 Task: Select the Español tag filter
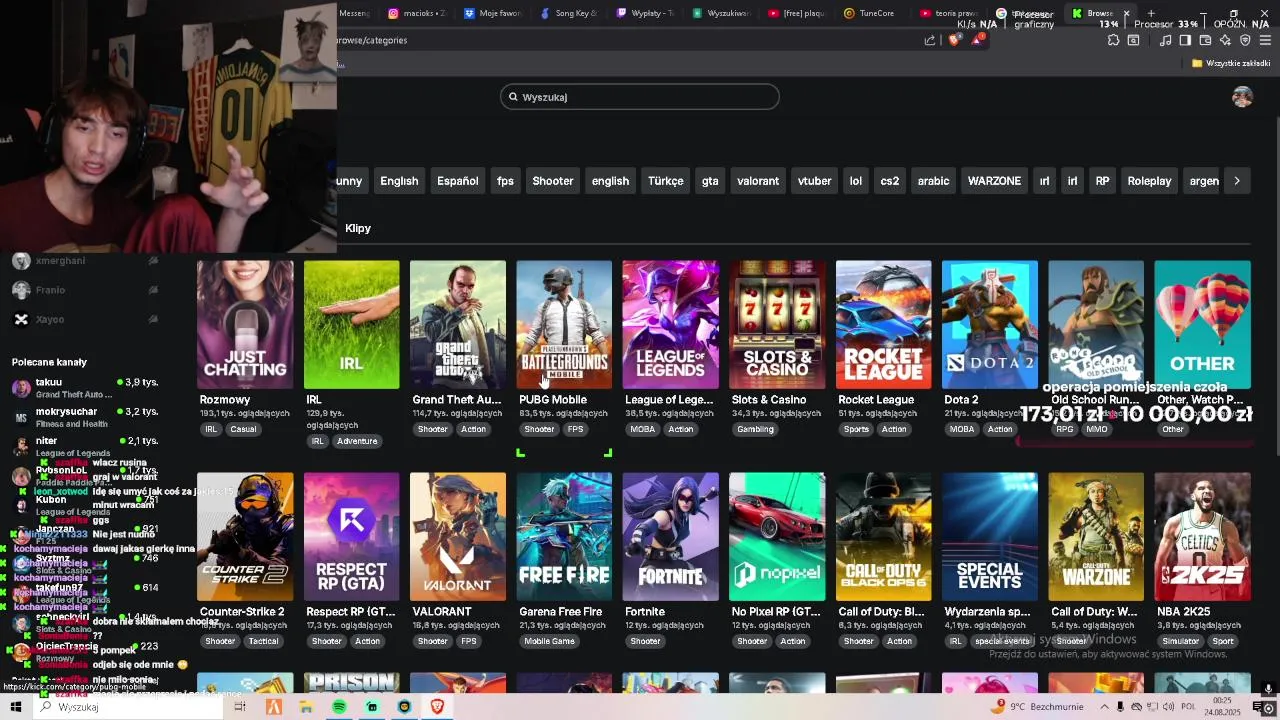click(x=457, y=181)
